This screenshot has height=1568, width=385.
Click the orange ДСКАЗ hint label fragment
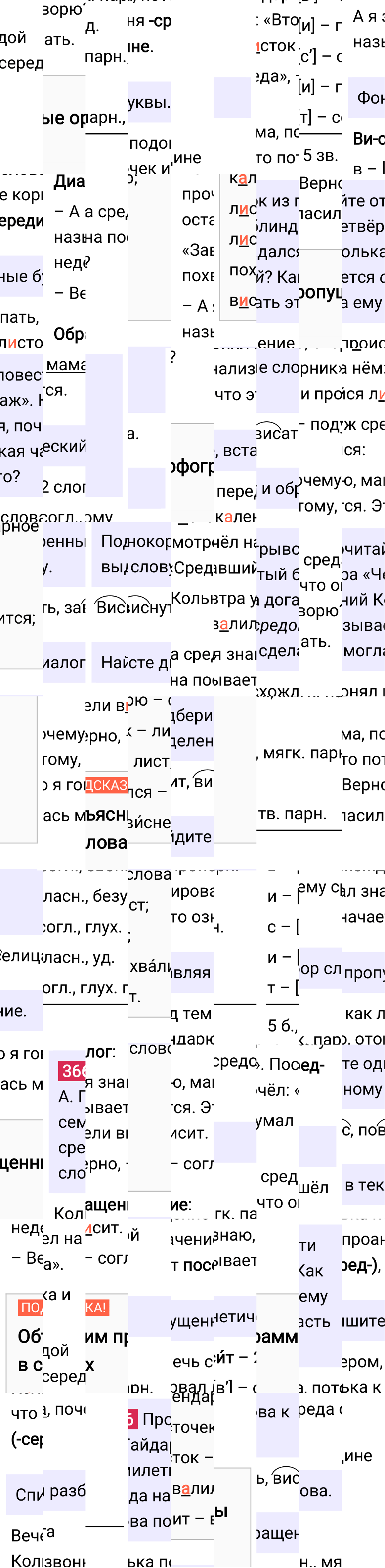(x=106, y=785)
